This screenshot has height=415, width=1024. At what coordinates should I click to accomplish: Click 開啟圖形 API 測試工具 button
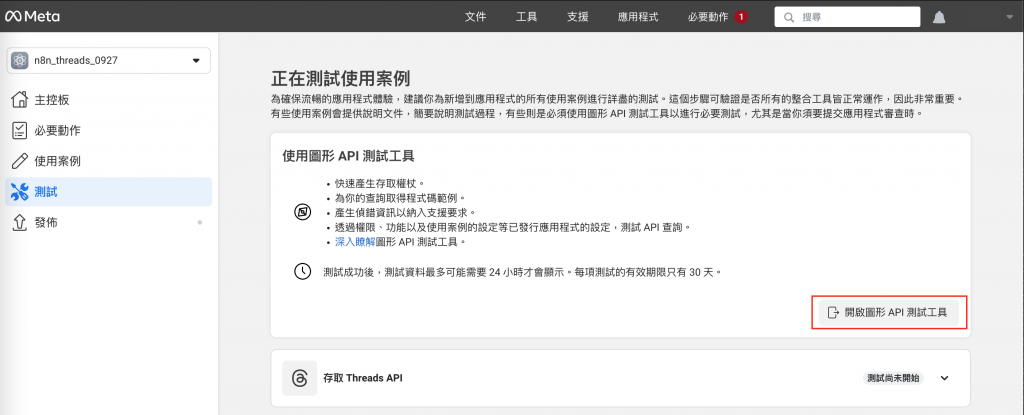pos(889,312)
